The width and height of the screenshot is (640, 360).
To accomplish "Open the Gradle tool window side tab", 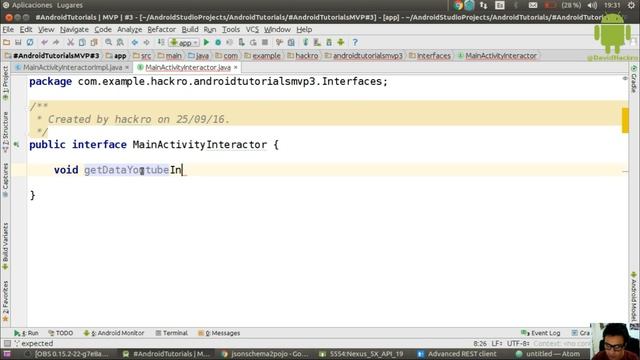I will point(634,79).
